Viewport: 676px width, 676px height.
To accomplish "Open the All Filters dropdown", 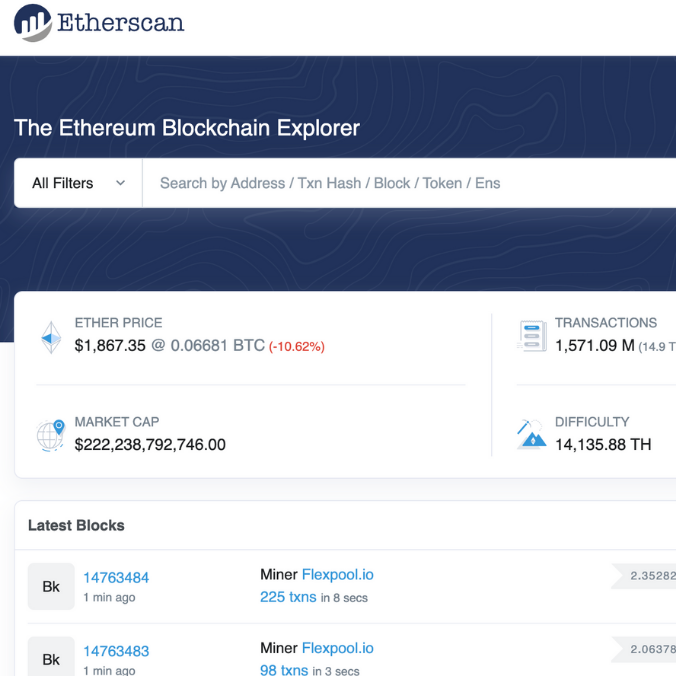I will 78,183.
